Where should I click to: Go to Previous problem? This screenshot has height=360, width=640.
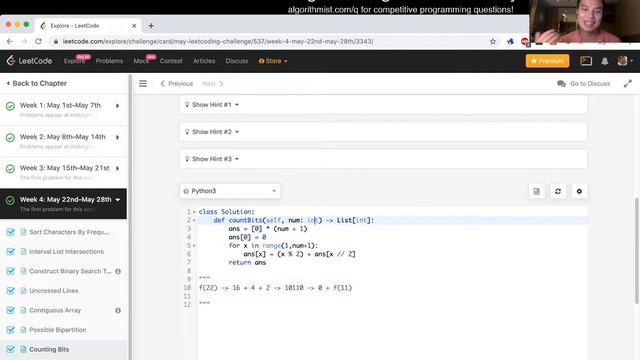point(176,84)
